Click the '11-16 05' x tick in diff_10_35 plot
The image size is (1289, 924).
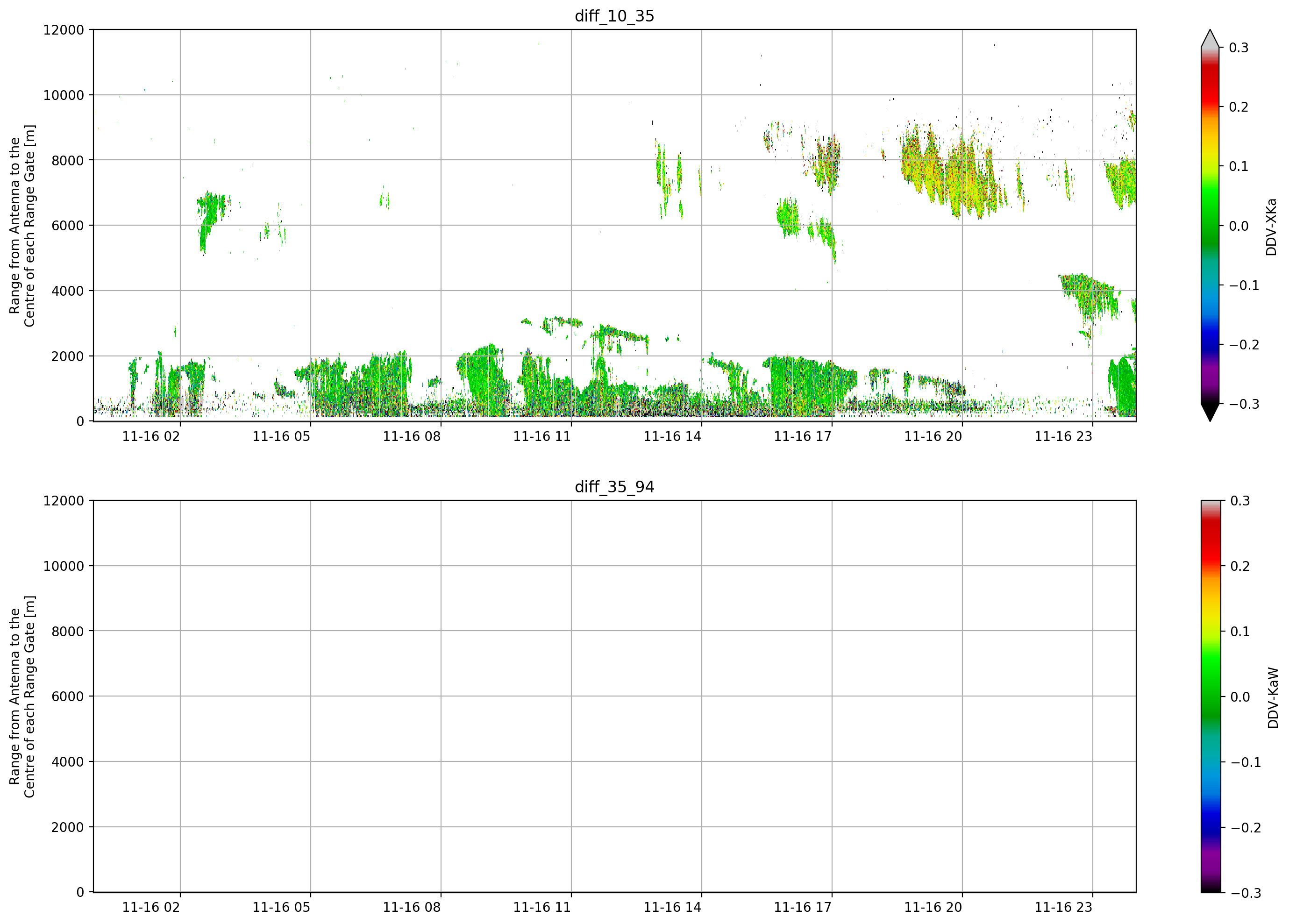pos(281,436)
